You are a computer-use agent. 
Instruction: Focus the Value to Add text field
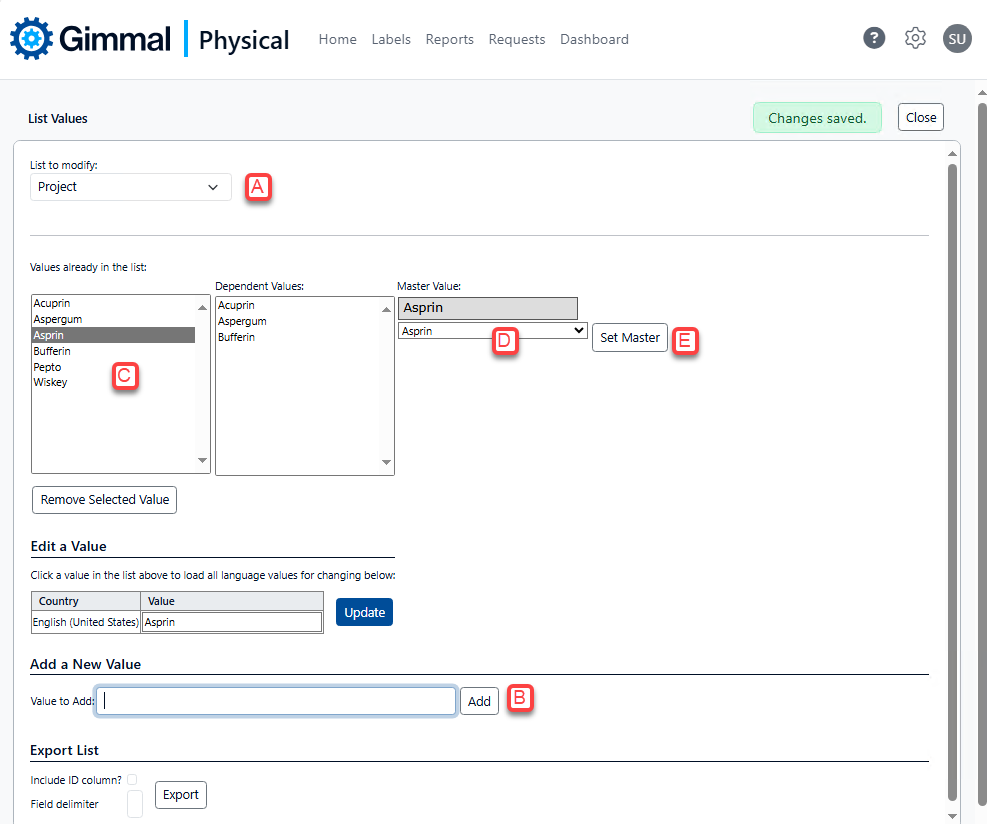click(276, 701)
